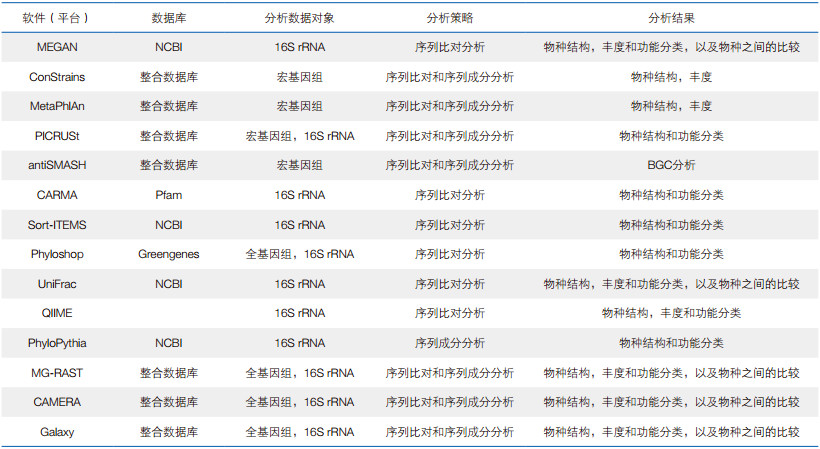
Task: Click 序列比对分析 in the UniFrac row
Action: (450, 284)
